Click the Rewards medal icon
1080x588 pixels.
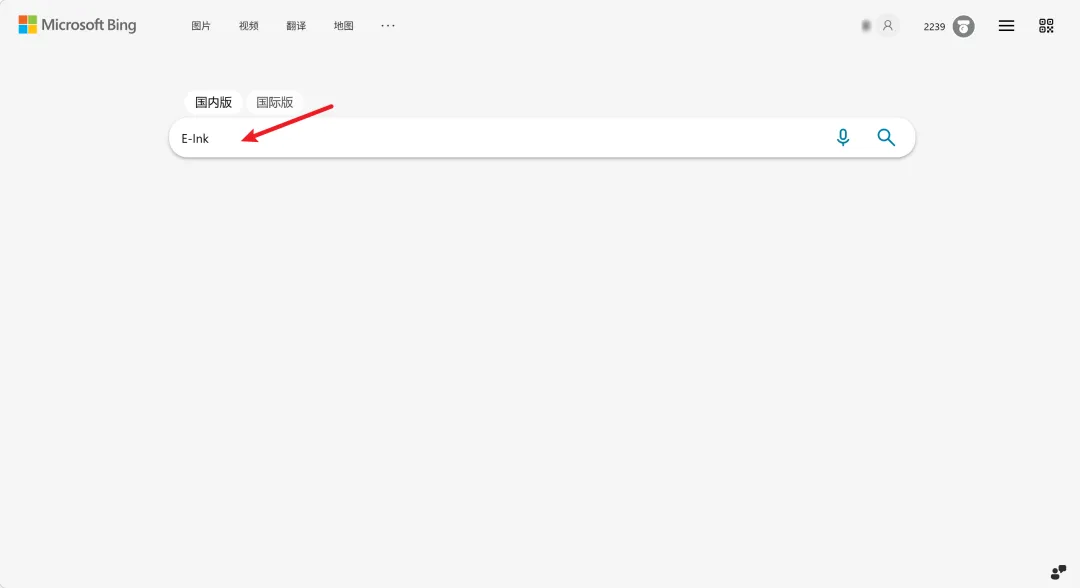[963, 27]
